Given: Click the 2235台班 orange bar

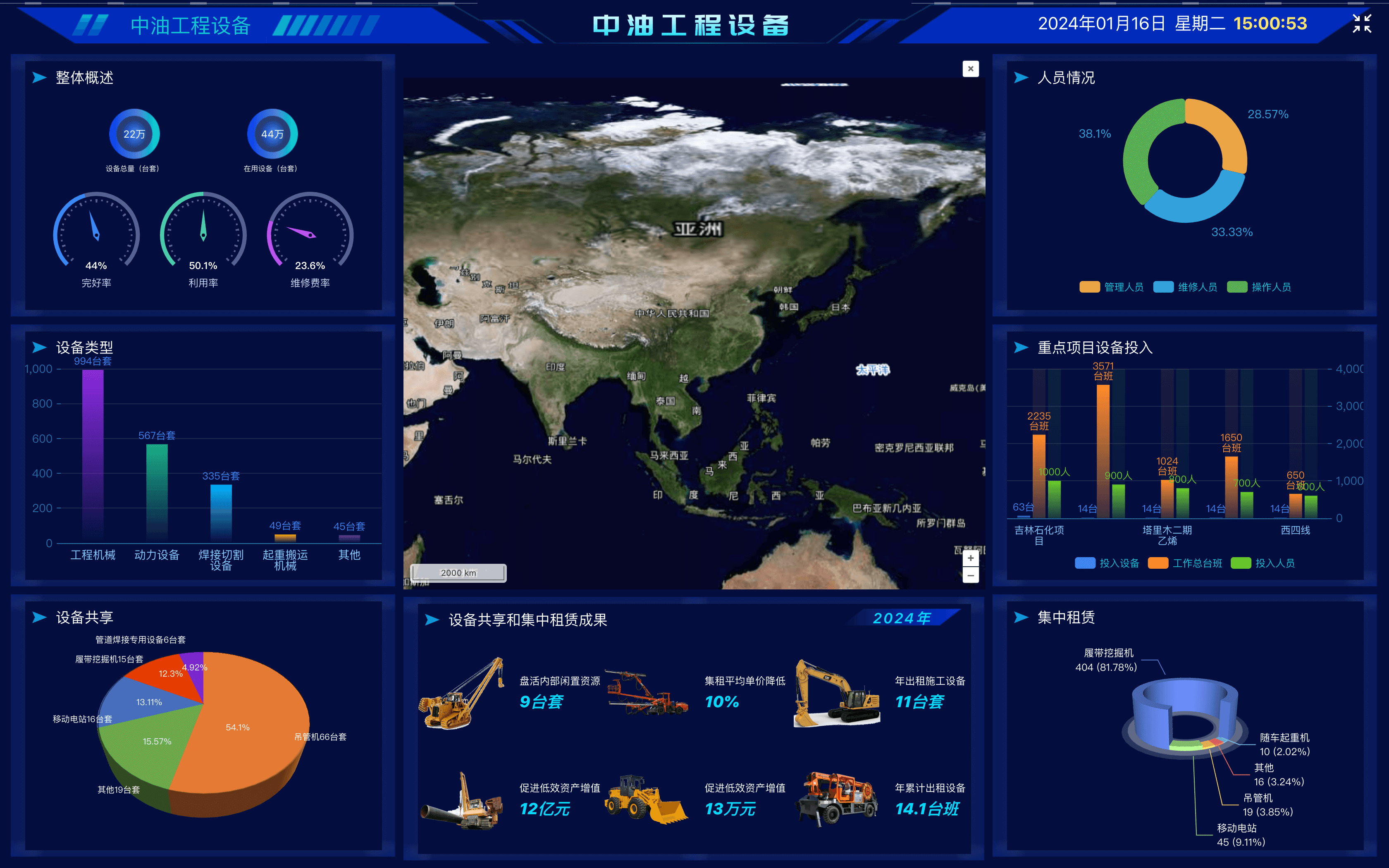Looking at the screenshot, I should [x=1039, y=476].
